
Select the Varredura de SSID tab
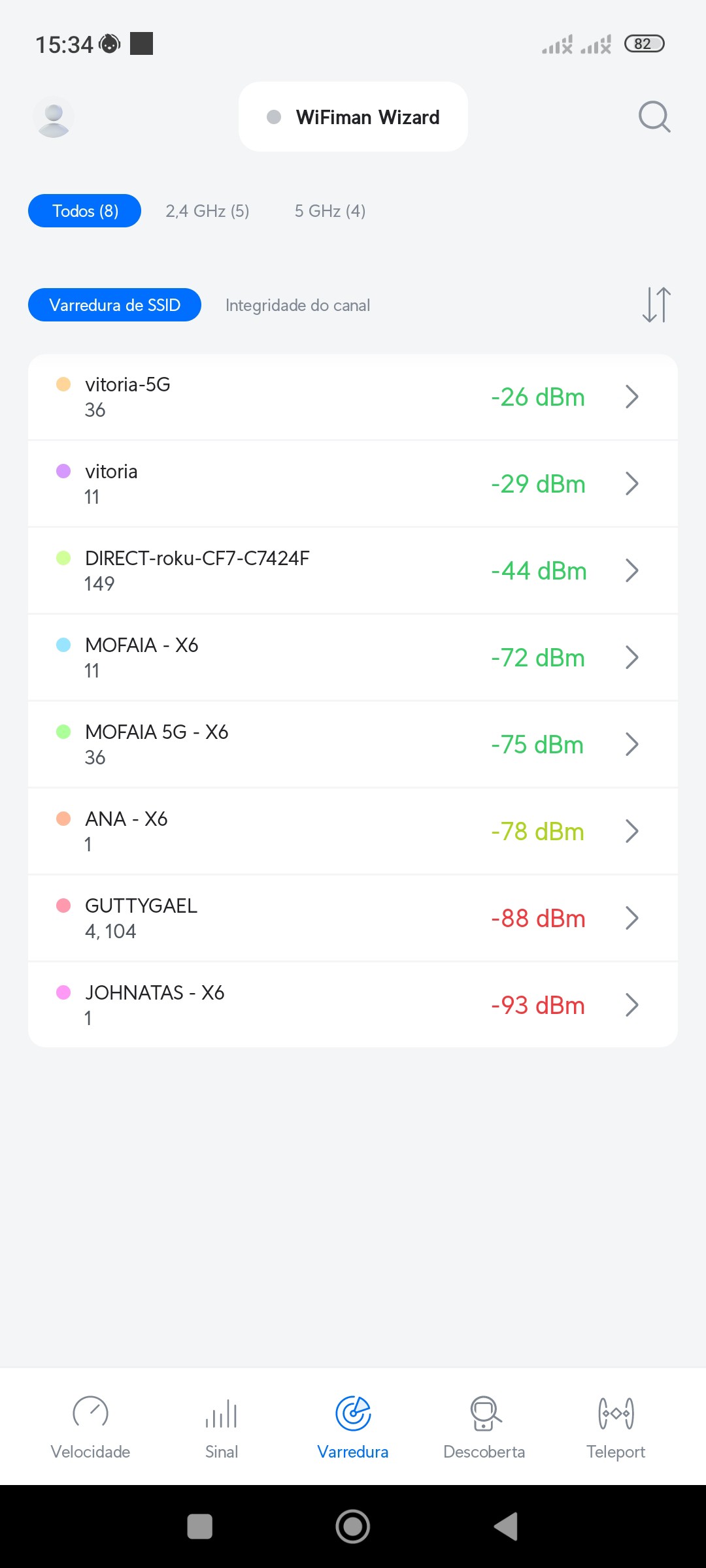[114, 305]
